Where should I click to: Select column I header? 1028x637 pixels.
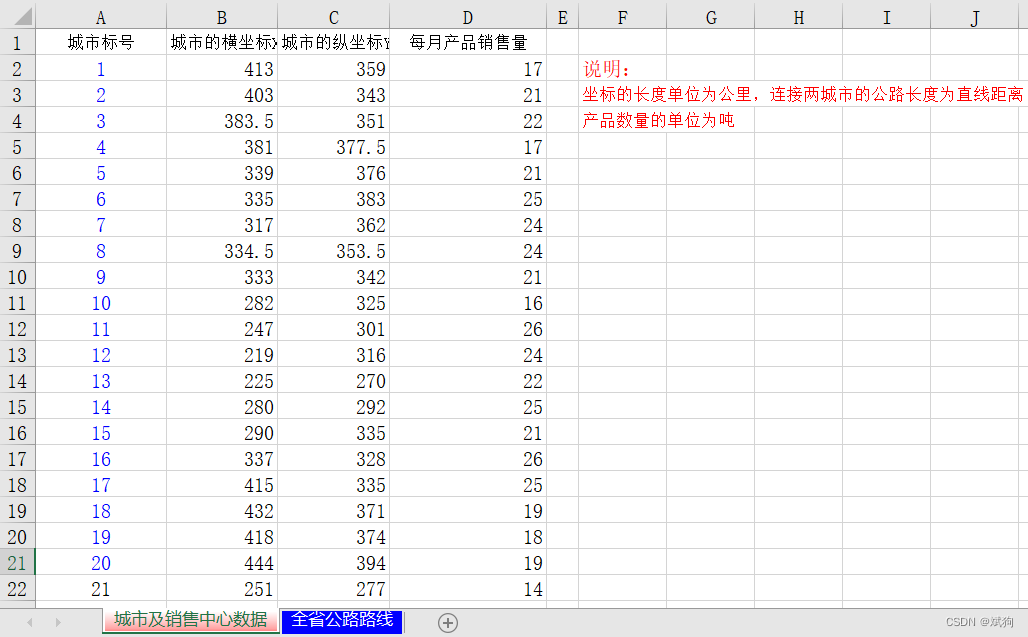(x=886, y=16)
